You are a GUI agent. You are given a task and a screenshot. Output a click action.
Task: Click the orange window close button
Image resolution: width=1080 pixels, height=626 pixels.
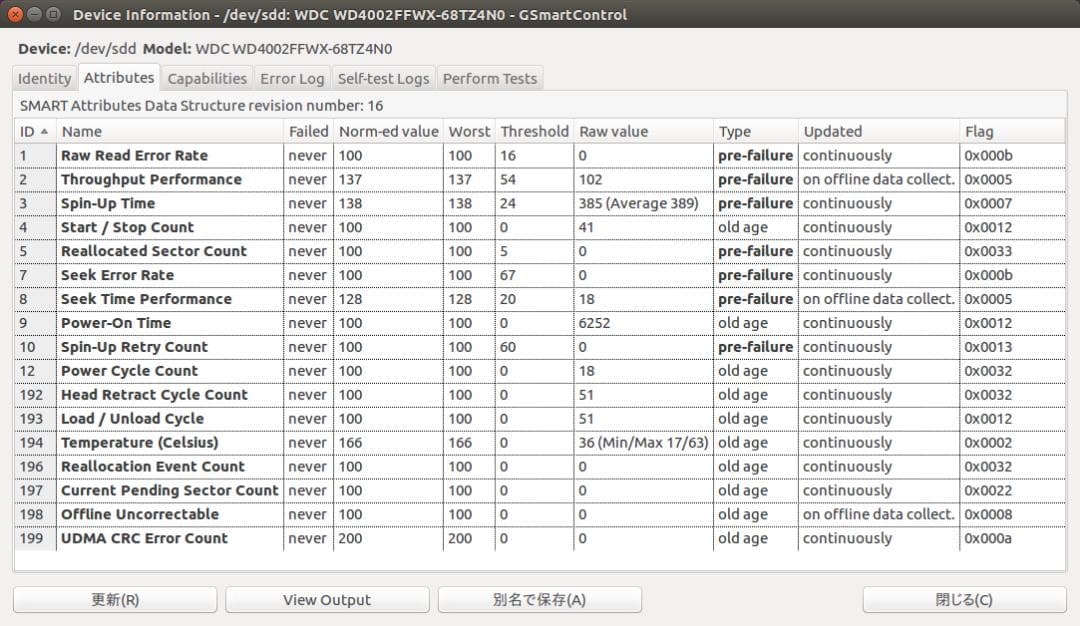[15, 14]
